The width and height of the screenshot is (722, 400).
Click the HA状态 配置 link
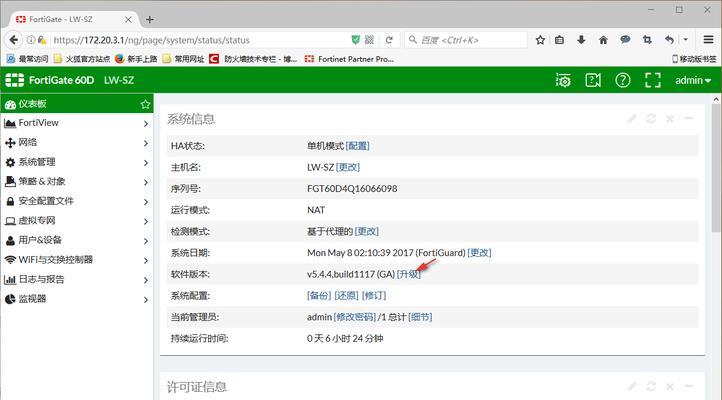click(357, 146)
